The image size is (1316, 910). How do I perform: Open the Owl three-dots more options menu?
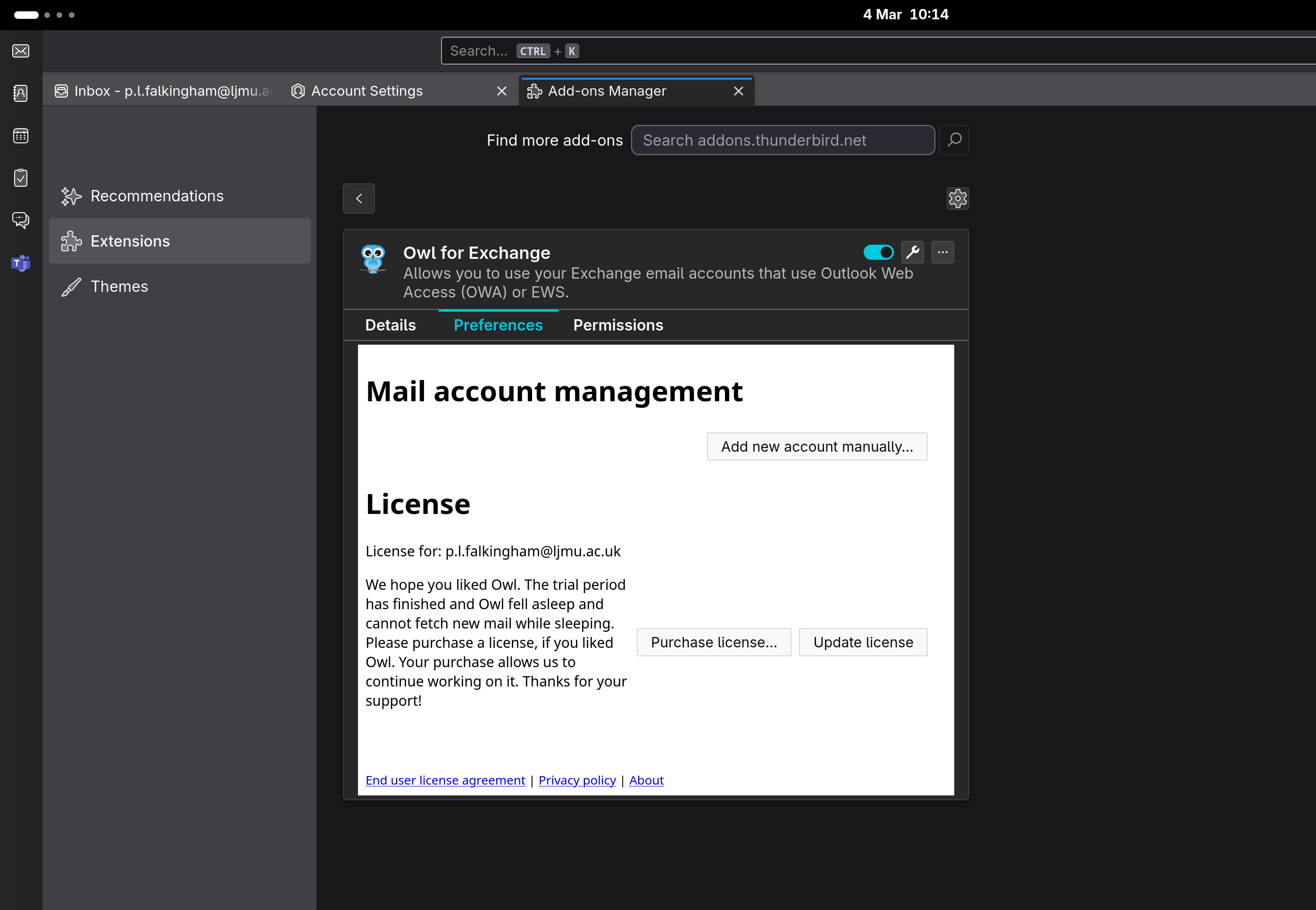(942, 252)
